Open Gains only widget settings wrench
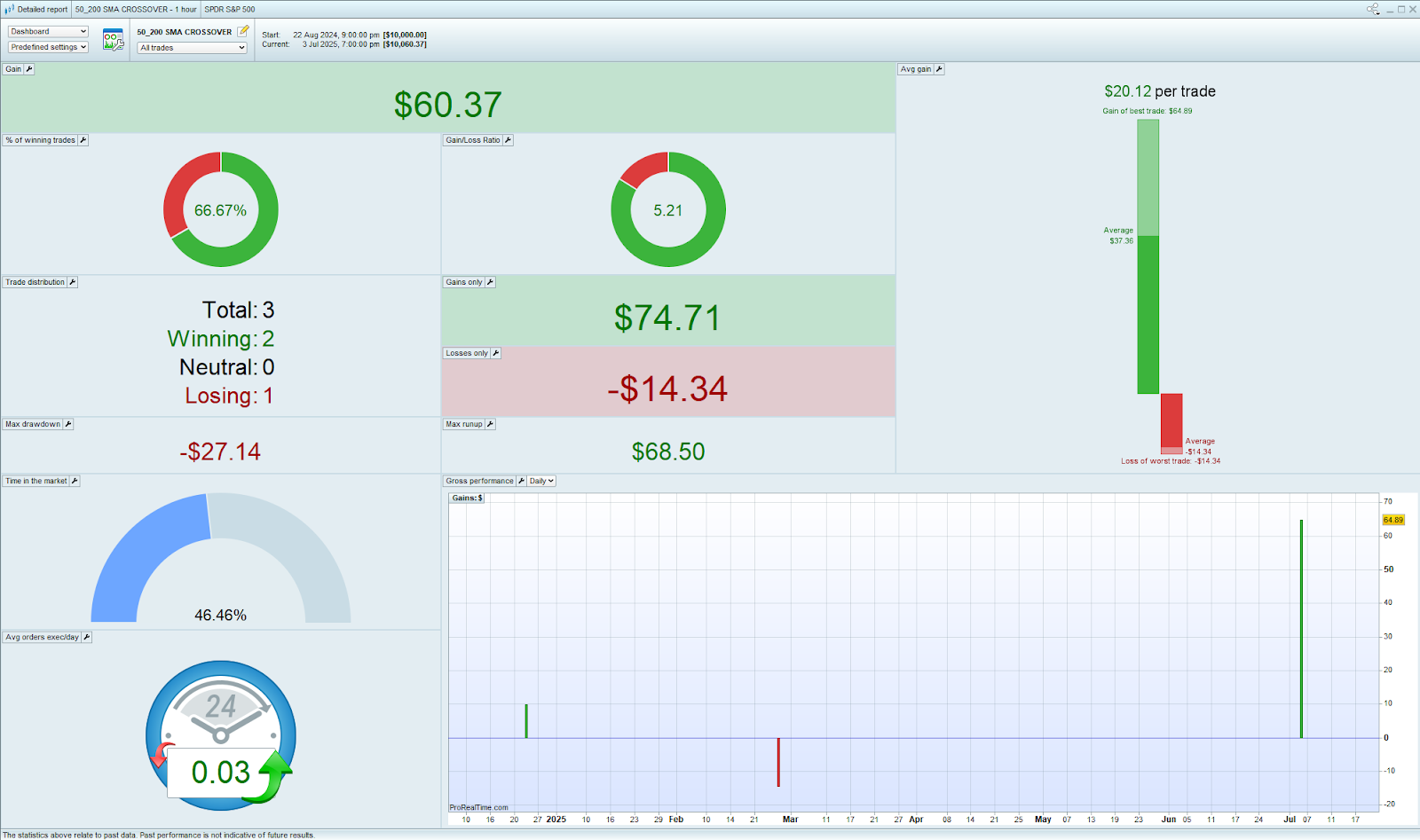The image size is (1420, 840). pos(490,282)
